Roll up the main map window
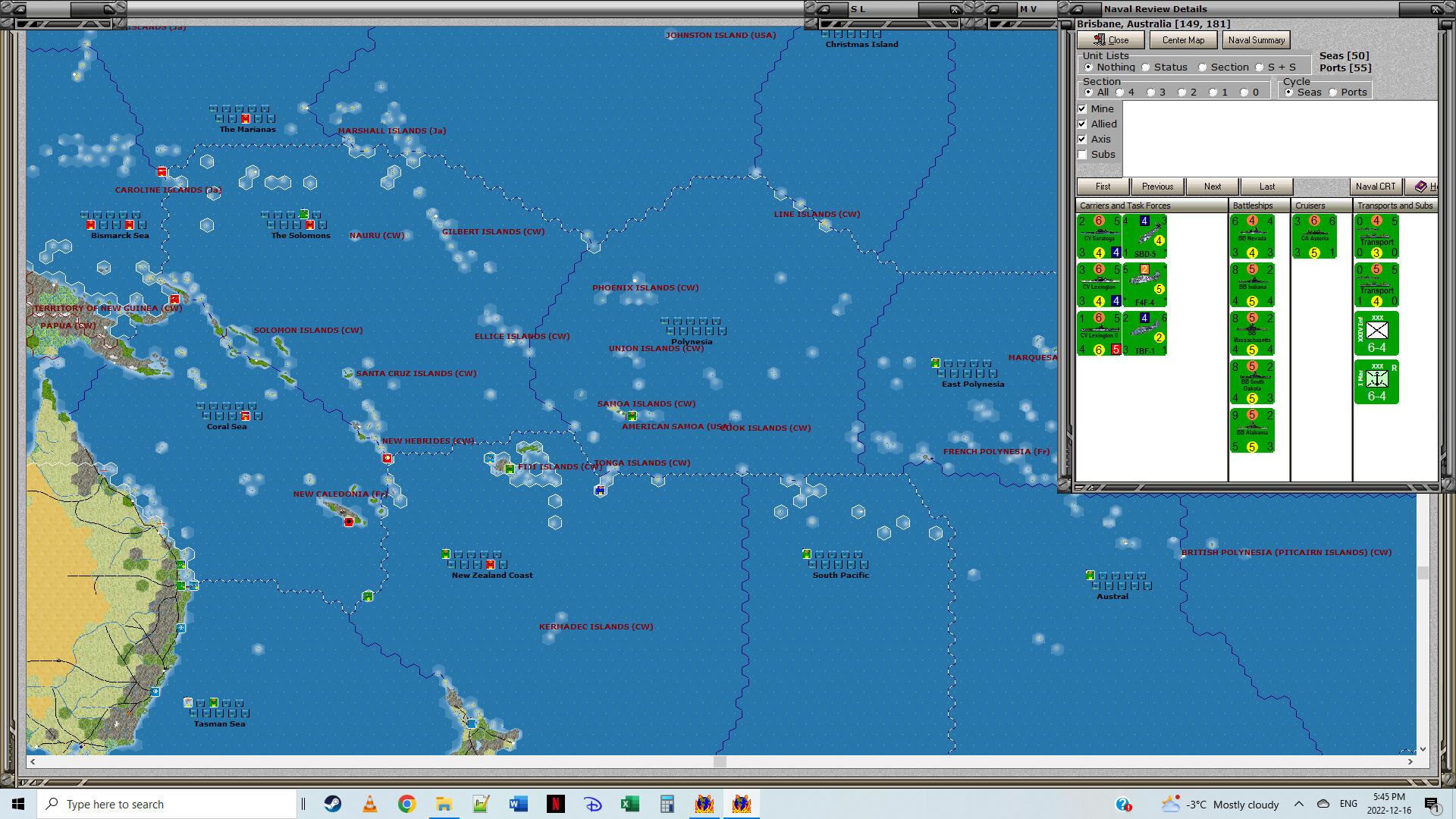 click(20, 9)
